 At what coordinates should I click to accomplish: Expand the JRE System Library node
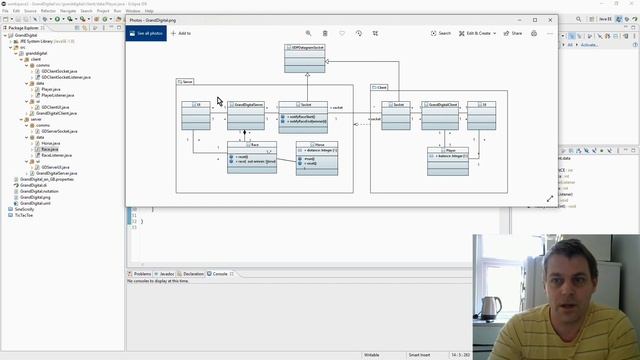[11, 41]
